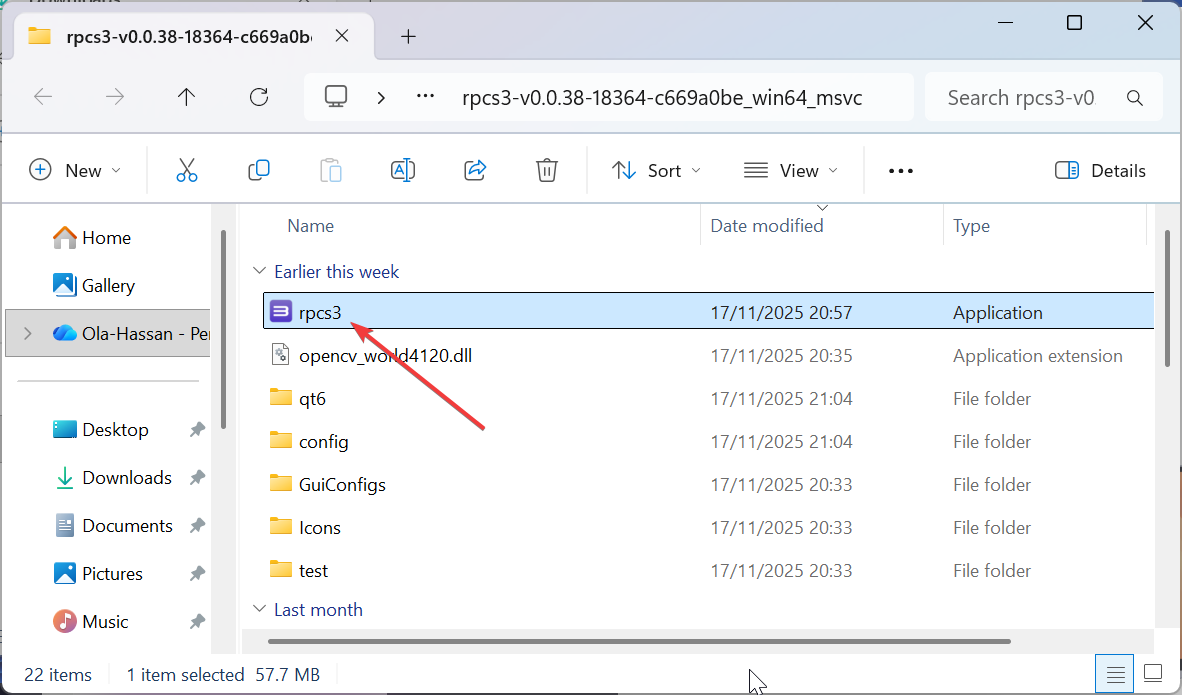This screenshot has height=695, width=1182.
Task: Open the See more three-dots toolbar menu
Action: point(901,171)
